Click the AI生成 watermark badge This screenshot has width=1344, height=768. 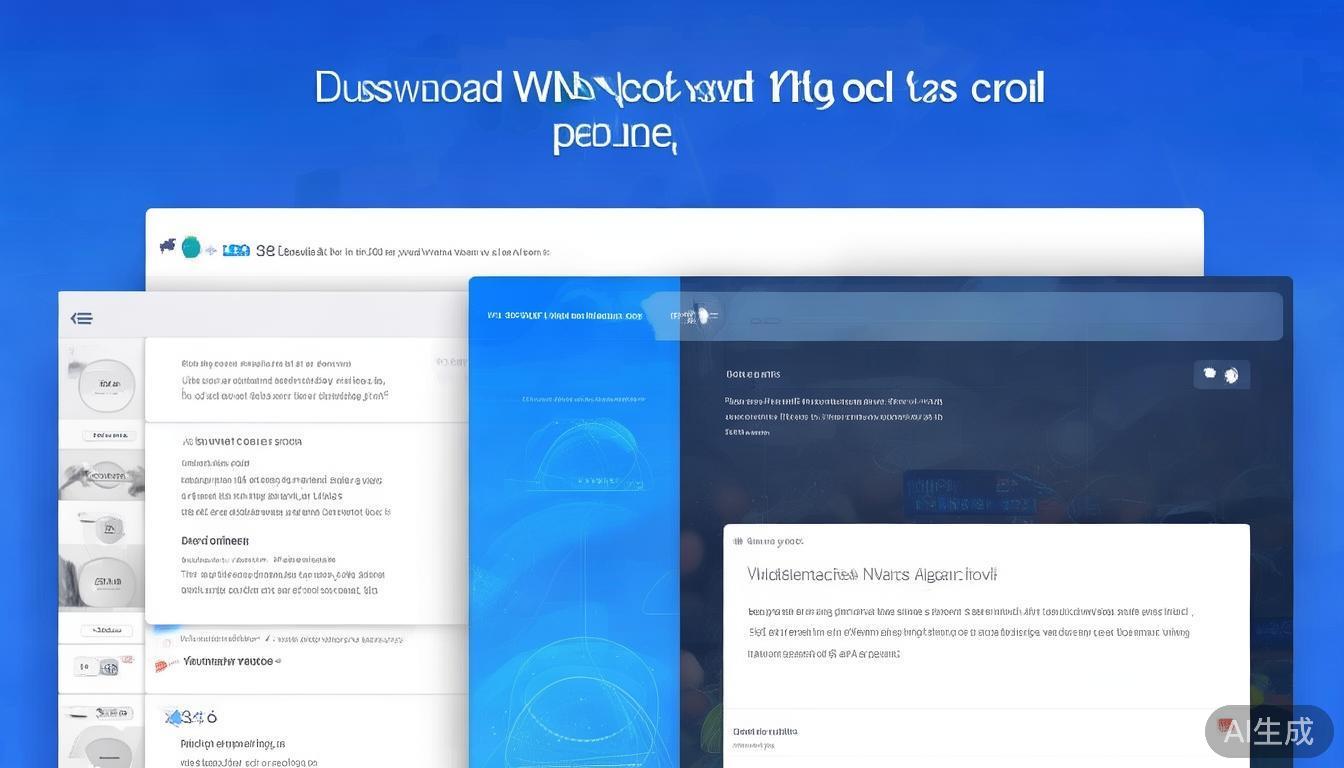point(1268,731)
